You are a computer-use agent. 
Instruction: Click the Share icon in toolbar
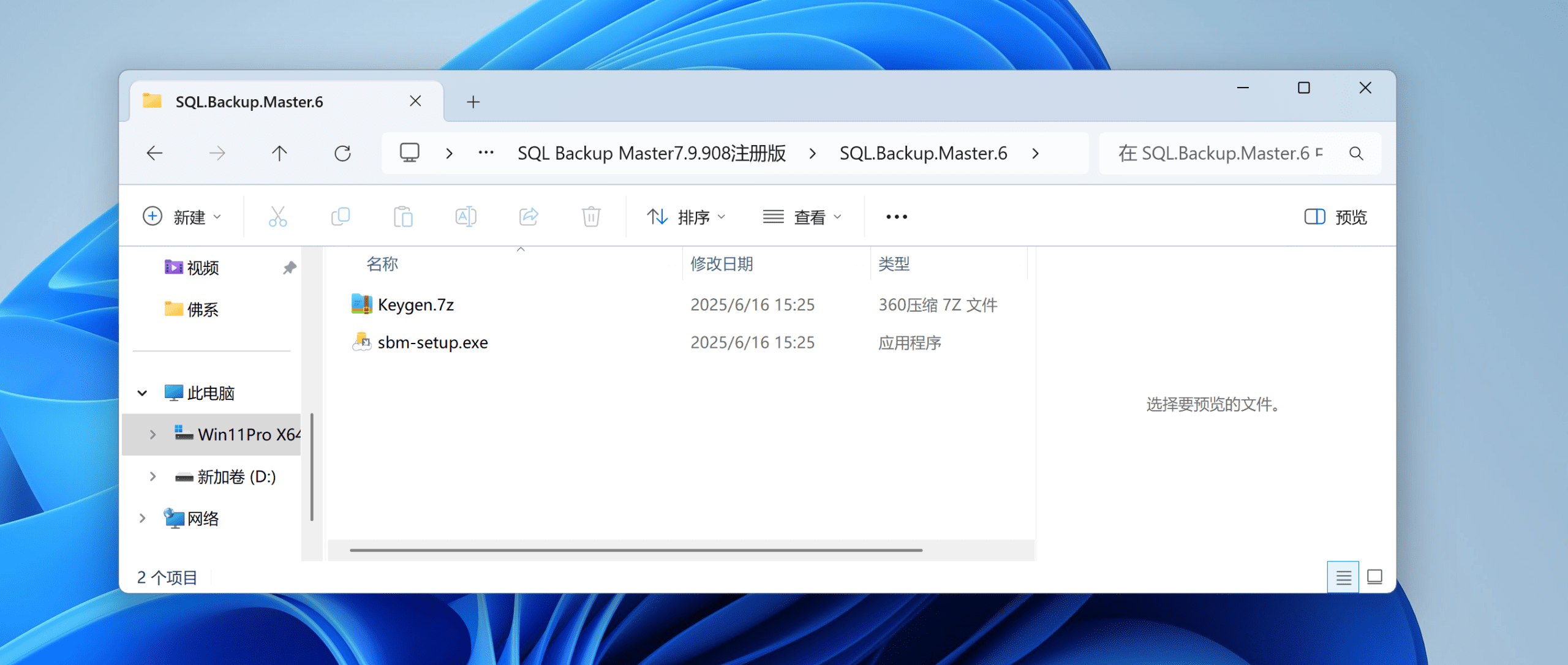tap(529, 217)
